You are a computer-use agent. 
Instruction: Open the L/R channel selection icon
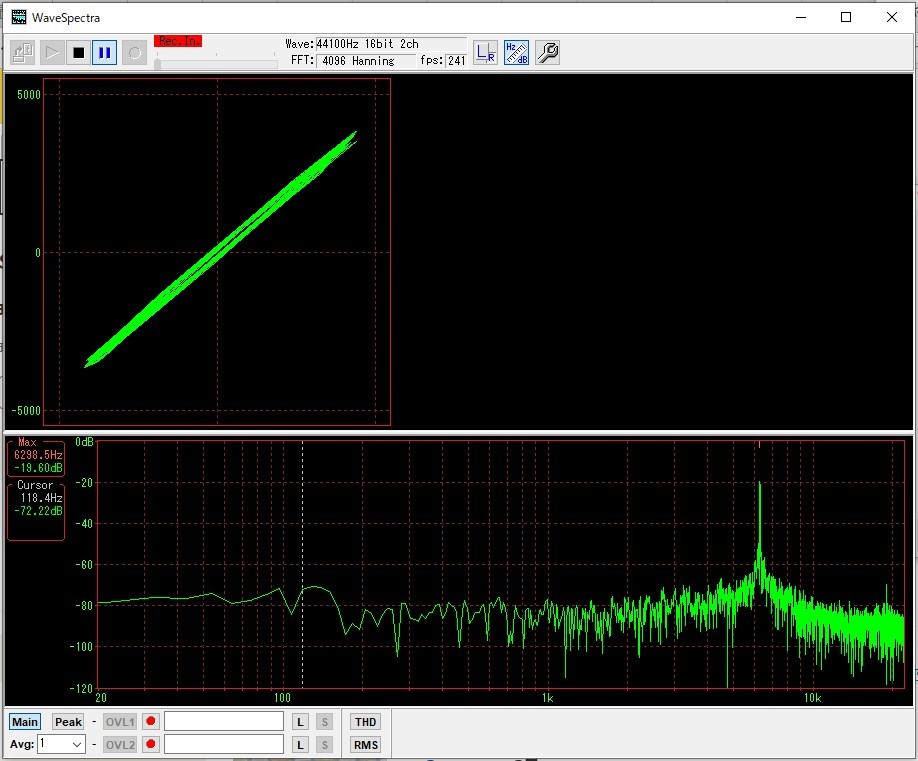tap(485, 53)
